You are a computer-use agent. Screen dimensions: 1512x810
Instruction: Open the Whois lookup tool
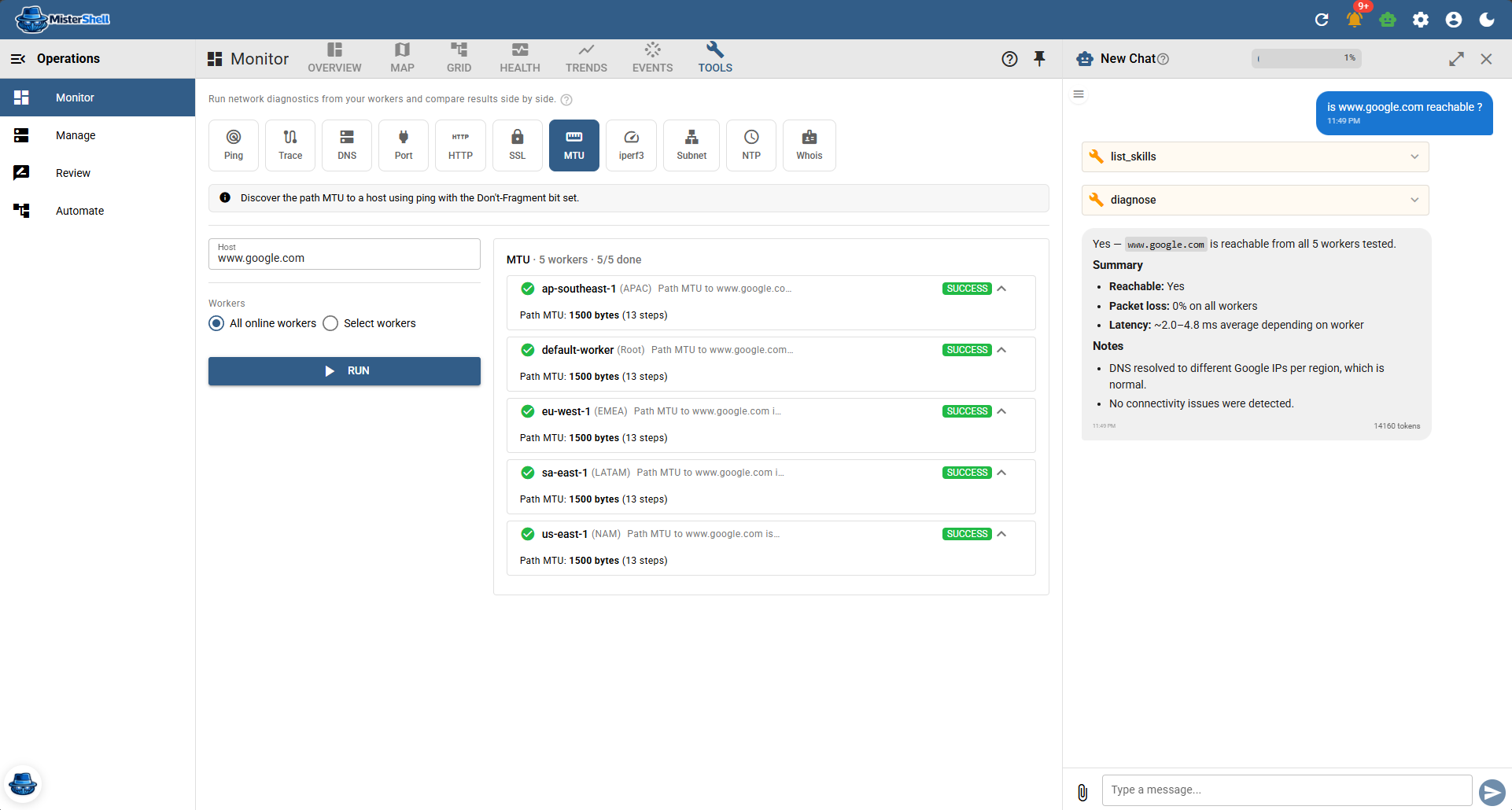(x=809, y=145)
